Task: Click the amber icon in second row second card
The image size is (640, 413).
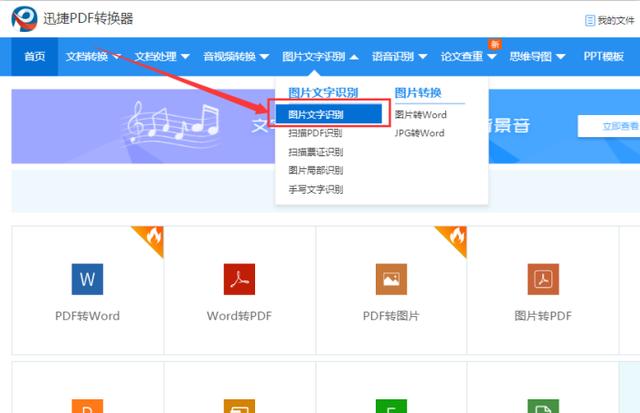Action: 239,406
